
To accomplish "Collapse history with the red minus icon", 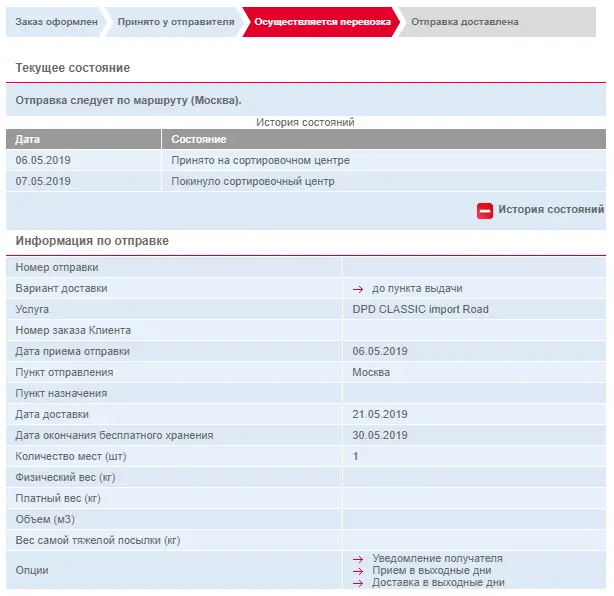I will point(484,211).
